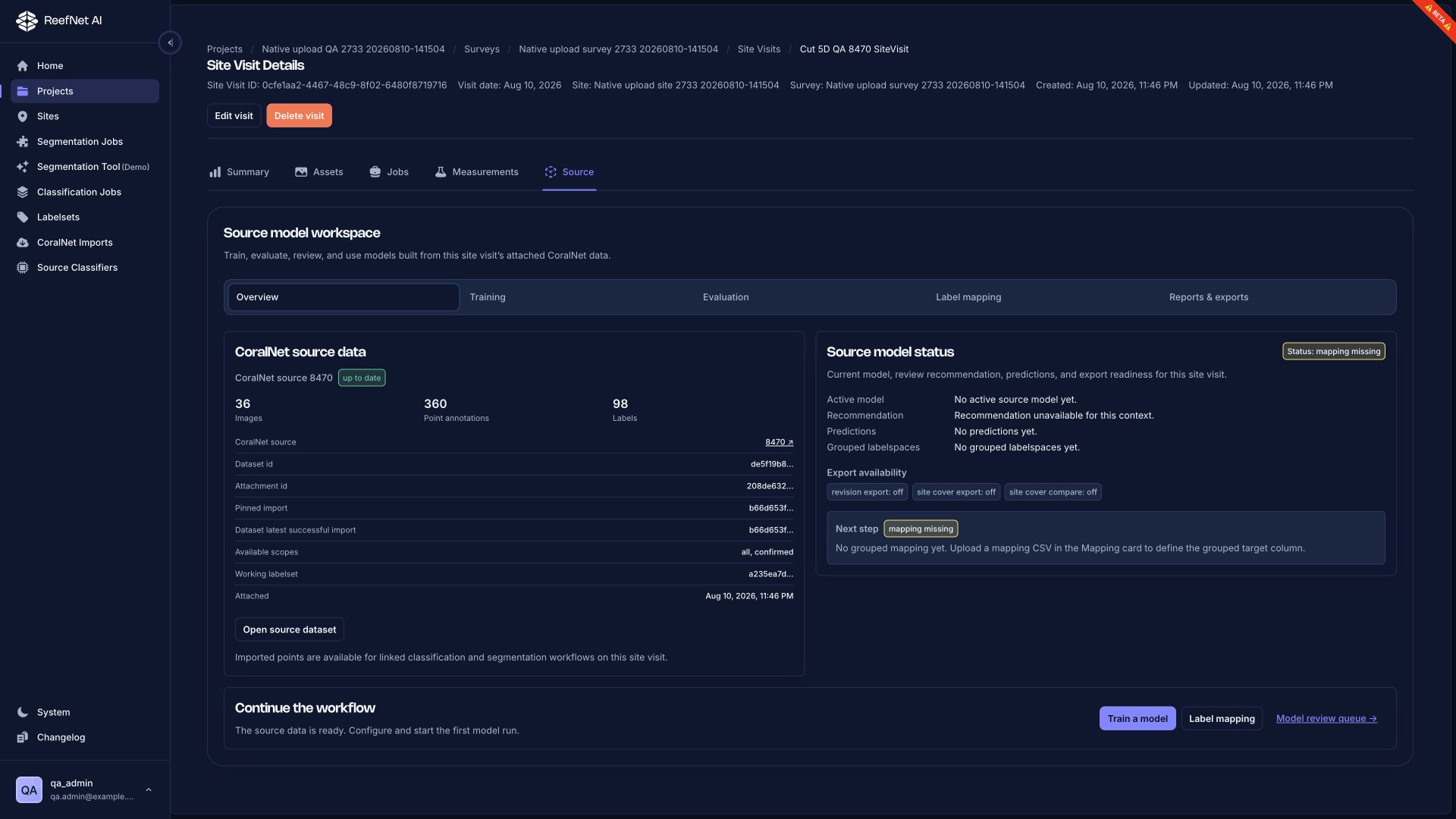Viewport: 1456px width, 819px height.
Task: Click the Attachment id value 208de632...
Action: (x=770, y=486)
